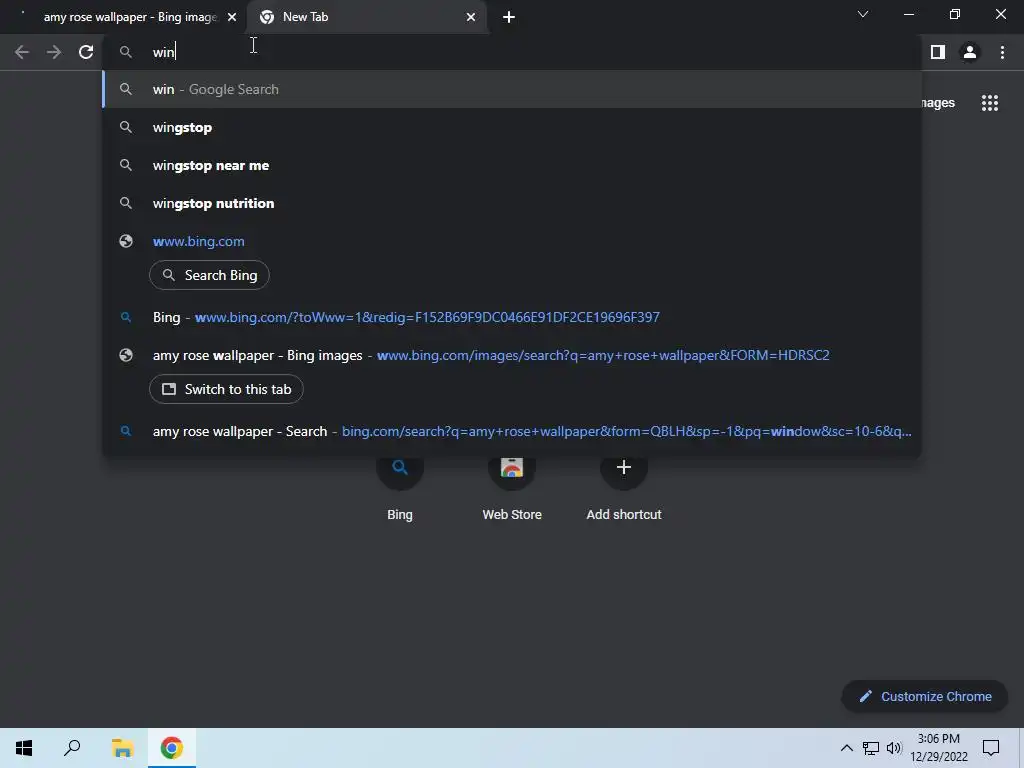Open the Chrome side panel icon

tap(938, 52)
